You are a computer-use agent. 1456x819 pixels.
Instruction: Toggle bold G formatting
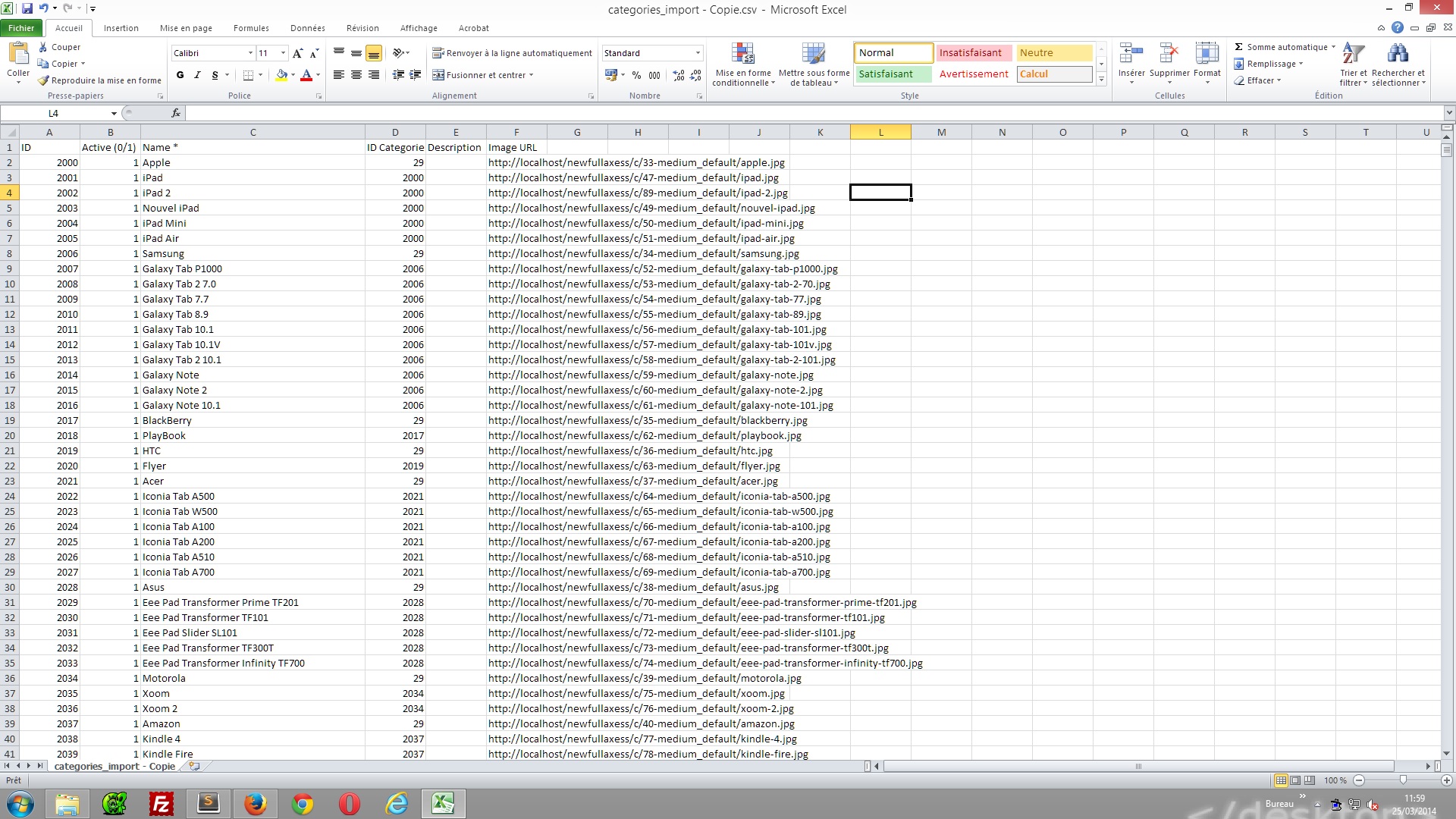[180, 75]
